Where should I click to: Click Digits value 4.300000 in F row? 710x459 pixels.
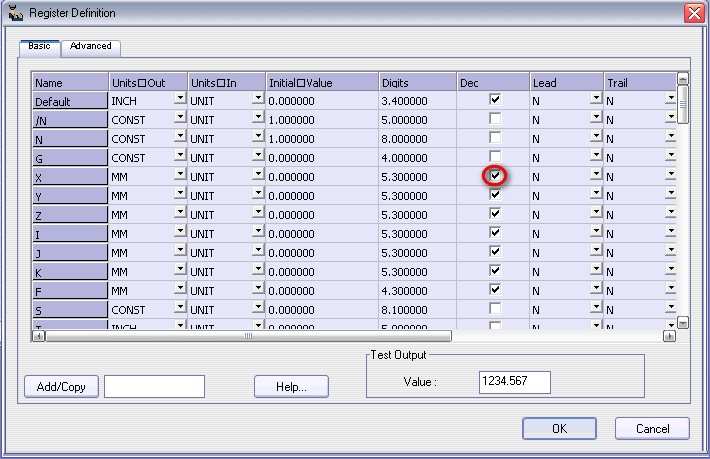click(404, 291)
